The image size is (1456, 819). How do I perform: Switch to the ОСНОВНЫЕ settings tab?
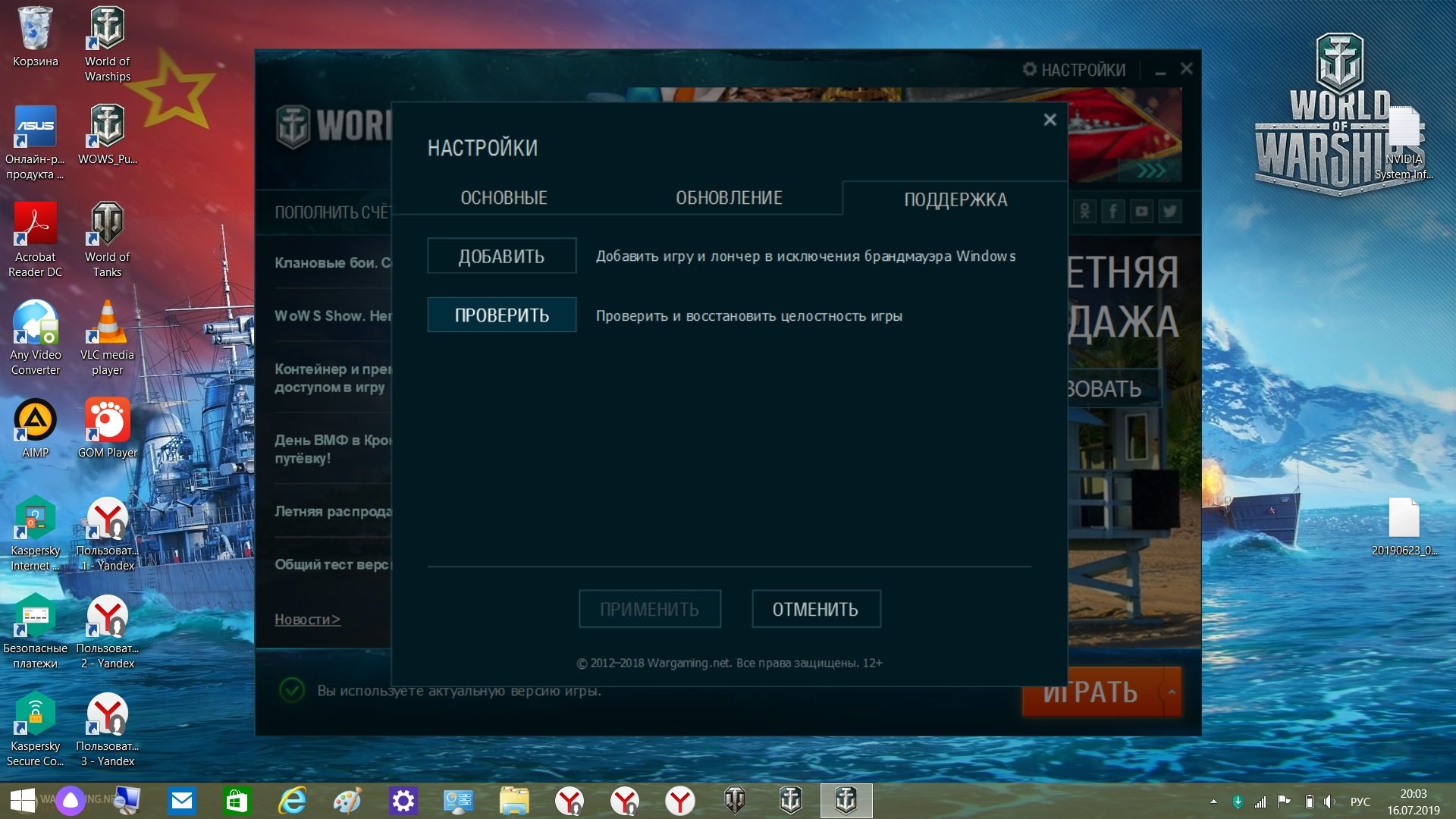click(x=504, y=198)
